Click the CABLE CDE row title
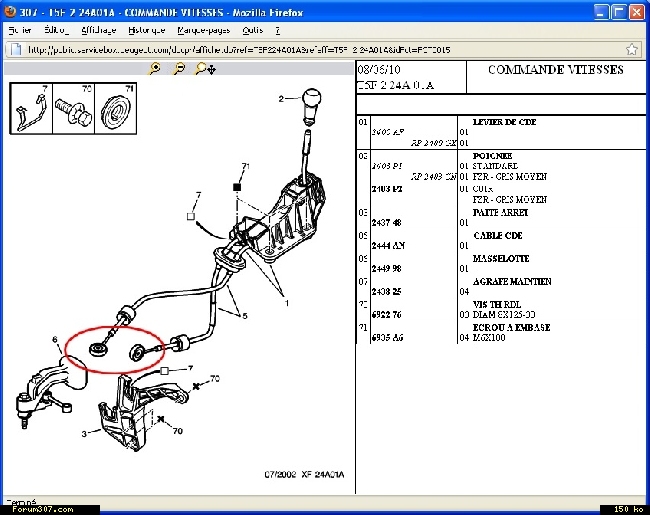Image resolution: width=650 pixels, height=515 pixels. (x=497, y=236)
